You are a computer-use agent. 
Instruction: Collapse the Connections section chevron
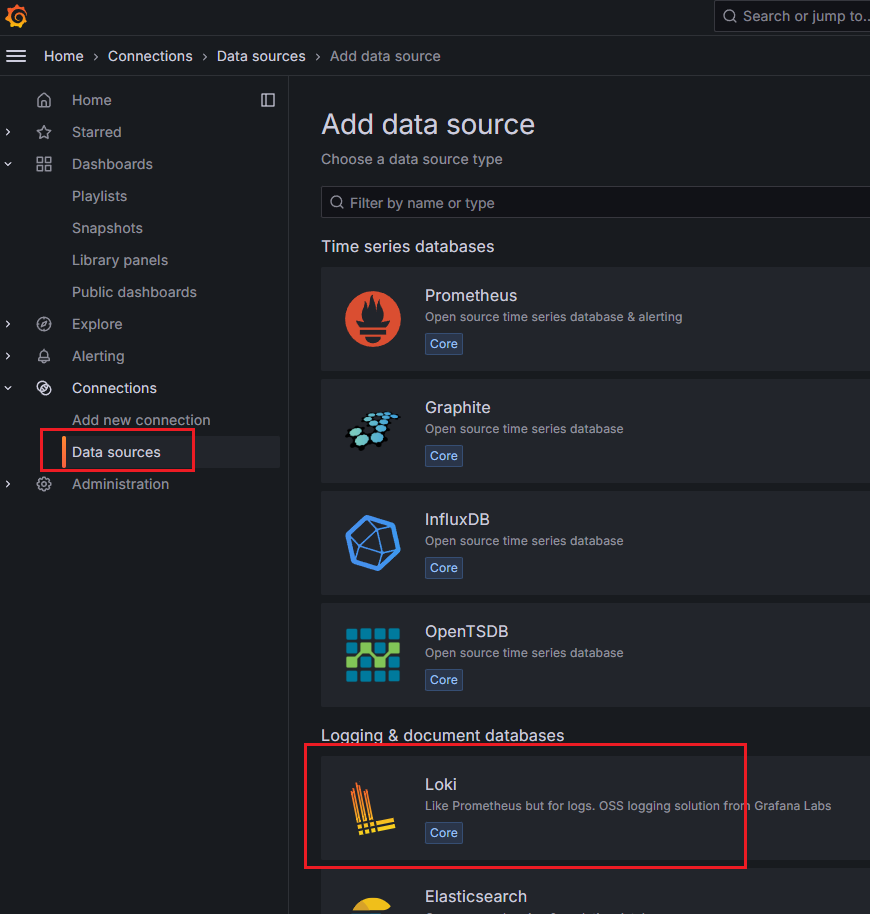click(8, 388)
